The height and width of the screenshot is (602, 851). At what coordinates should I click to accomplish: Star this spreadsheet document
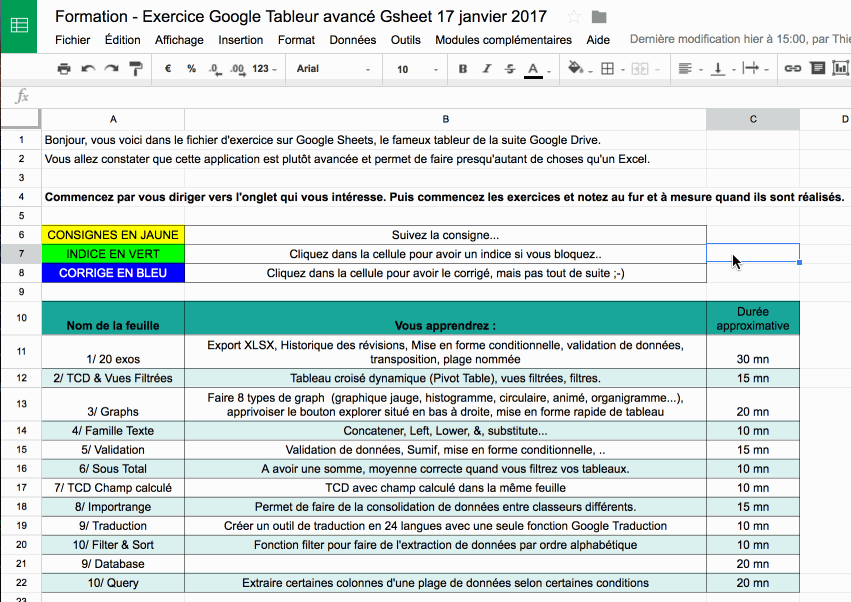coord(574,17)
